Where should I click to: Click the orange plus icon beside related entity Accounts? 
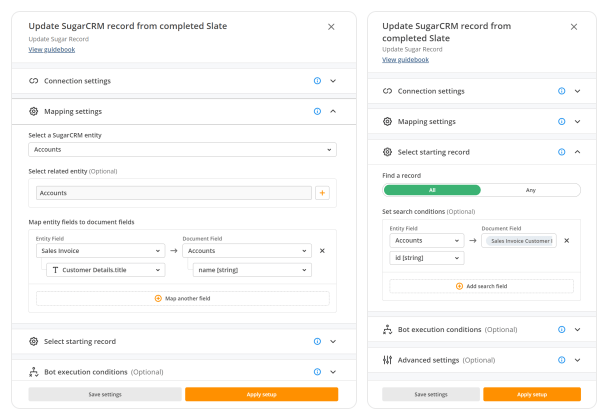coord(322,193)
